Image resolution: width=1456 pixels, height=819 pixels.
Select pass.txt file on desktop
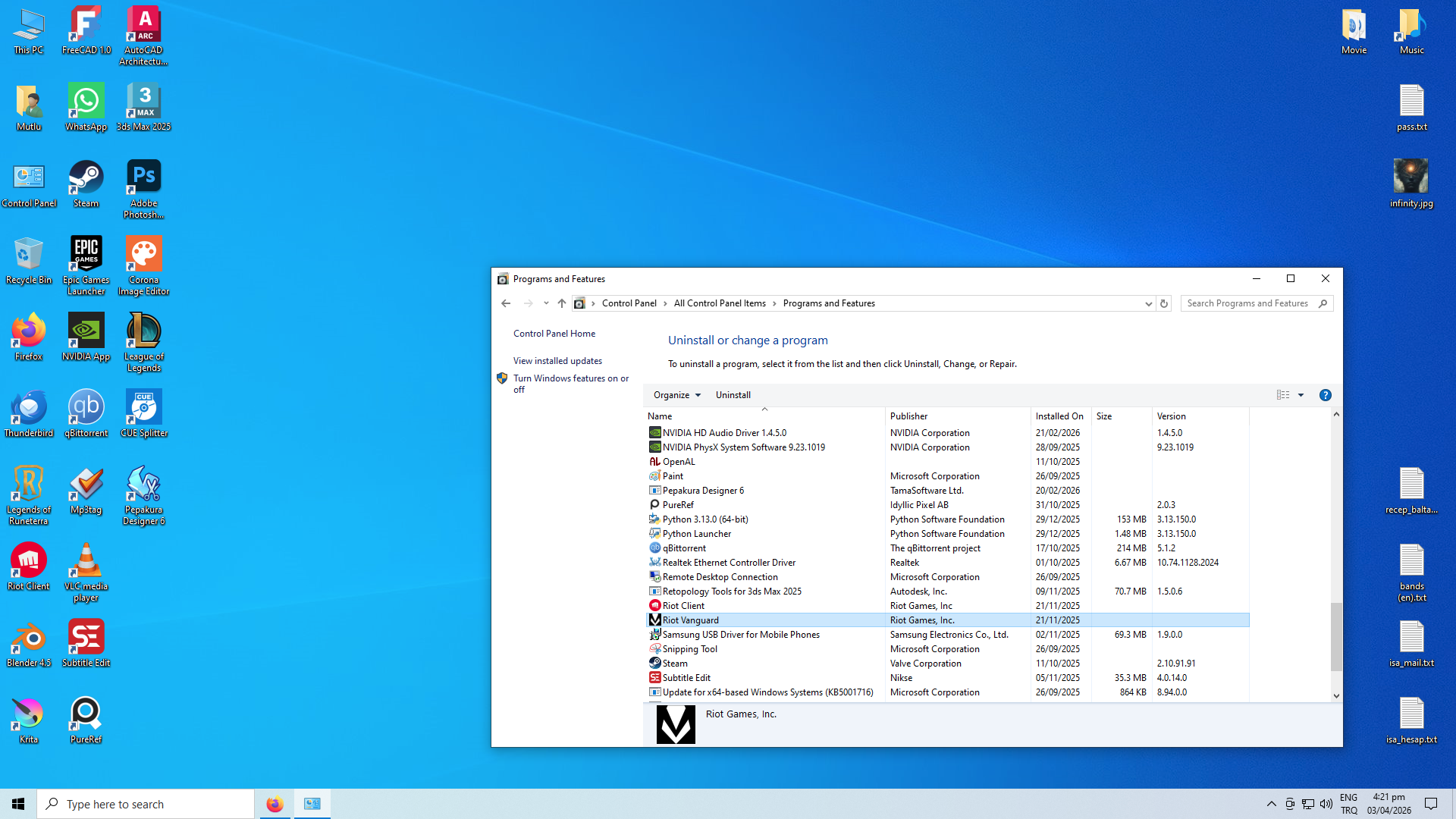1411,108
